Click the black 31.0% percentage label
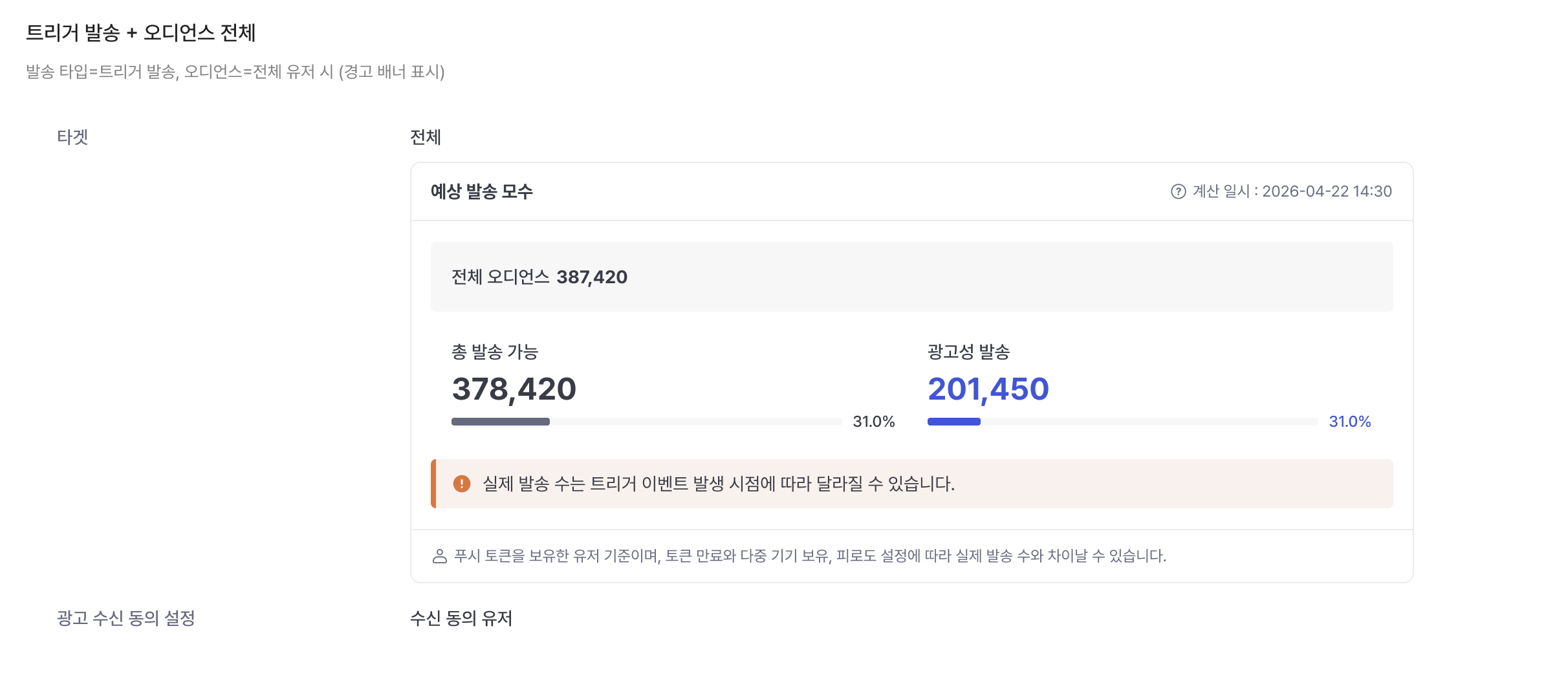 874,422
